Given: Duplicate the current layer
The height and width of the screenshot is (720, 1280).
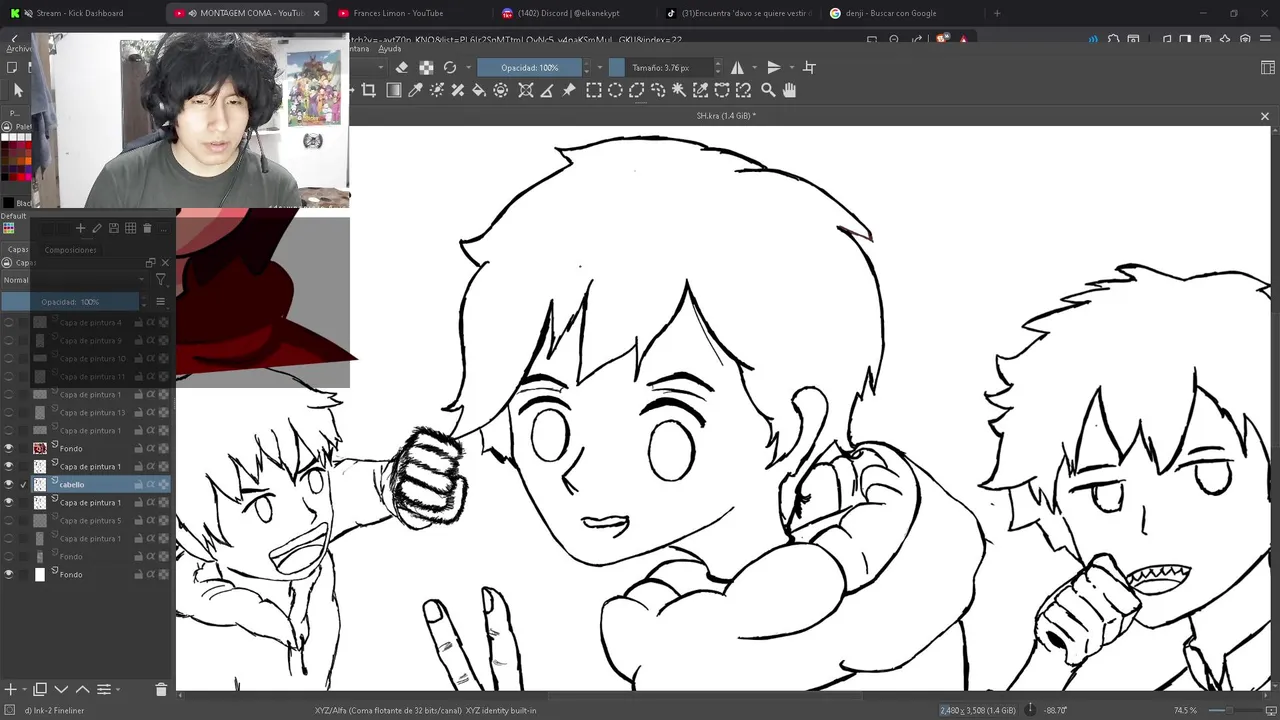Looking at the screenshot, I should pos(40,689).
